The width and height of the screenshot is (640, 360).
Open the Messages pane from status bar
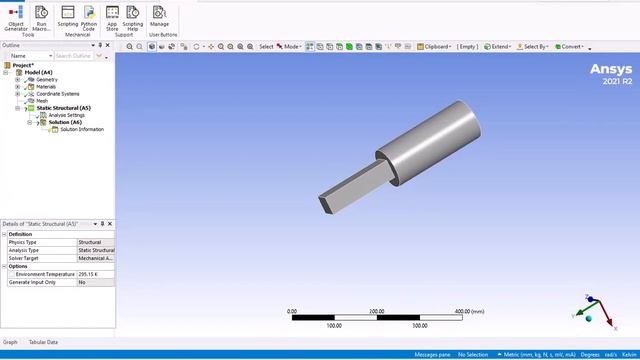432,355
